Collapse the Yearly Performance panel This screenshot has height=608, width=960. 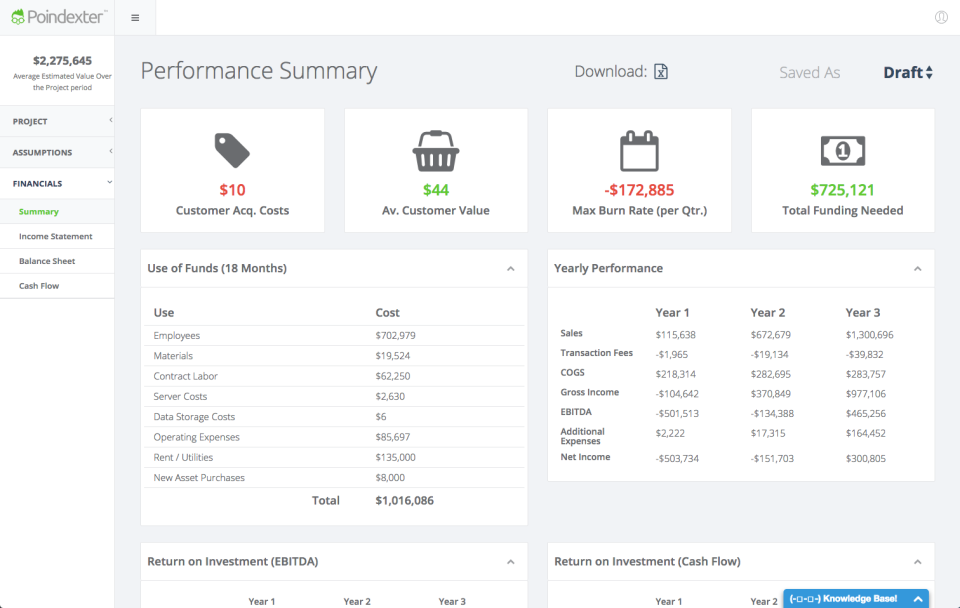click(x=917, y=268)
